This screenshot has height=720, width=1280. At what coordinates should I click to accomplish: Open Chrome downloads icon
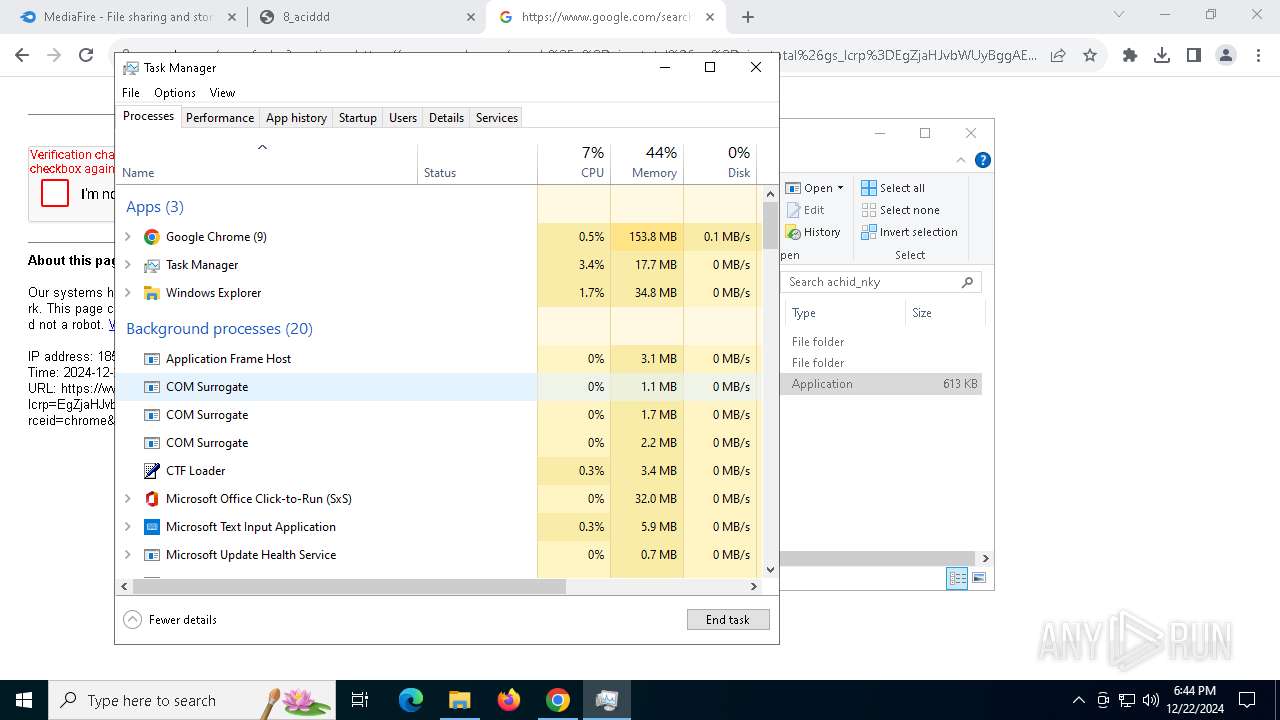point(1162,56)
